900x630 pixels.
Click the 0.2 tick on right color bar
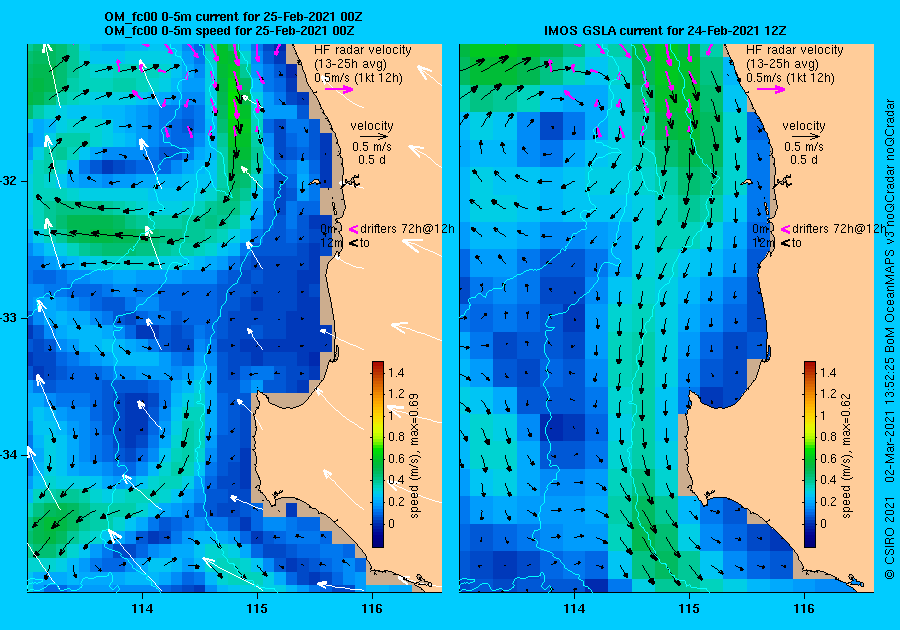pyautogui.click(x=829, y=501)
